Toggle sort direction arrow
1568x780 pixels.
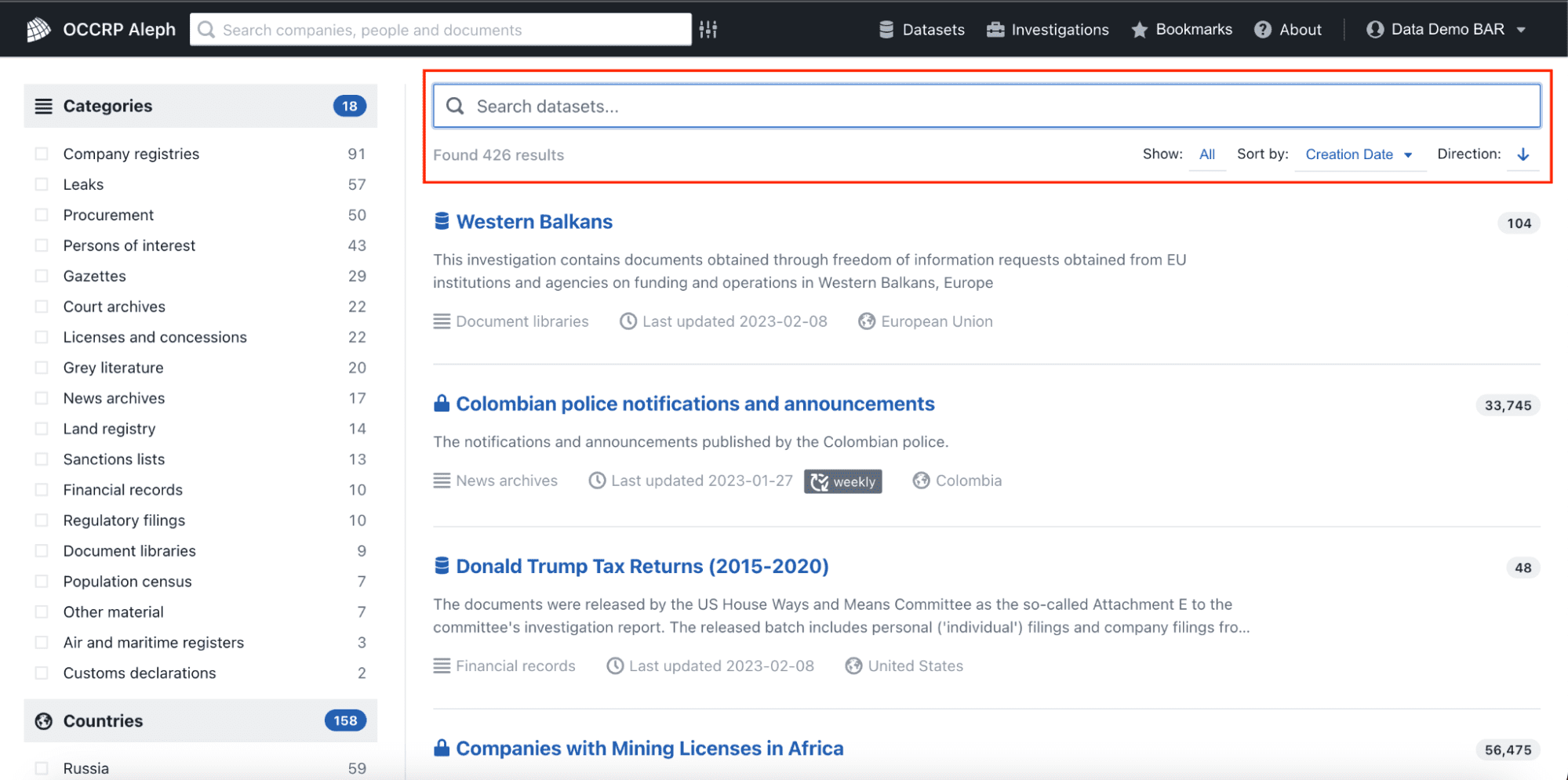[1523, 154]
